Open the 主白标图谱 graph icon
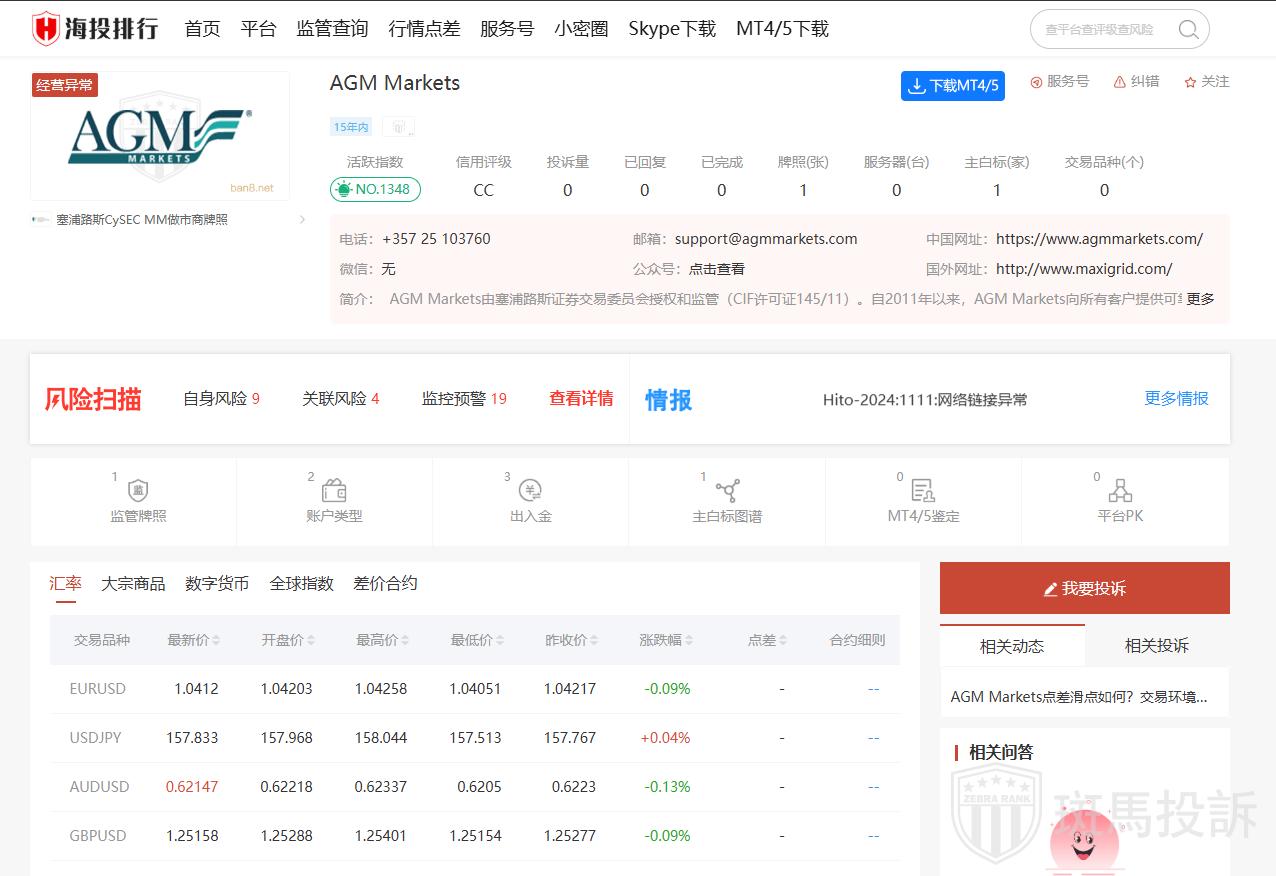 727,491
